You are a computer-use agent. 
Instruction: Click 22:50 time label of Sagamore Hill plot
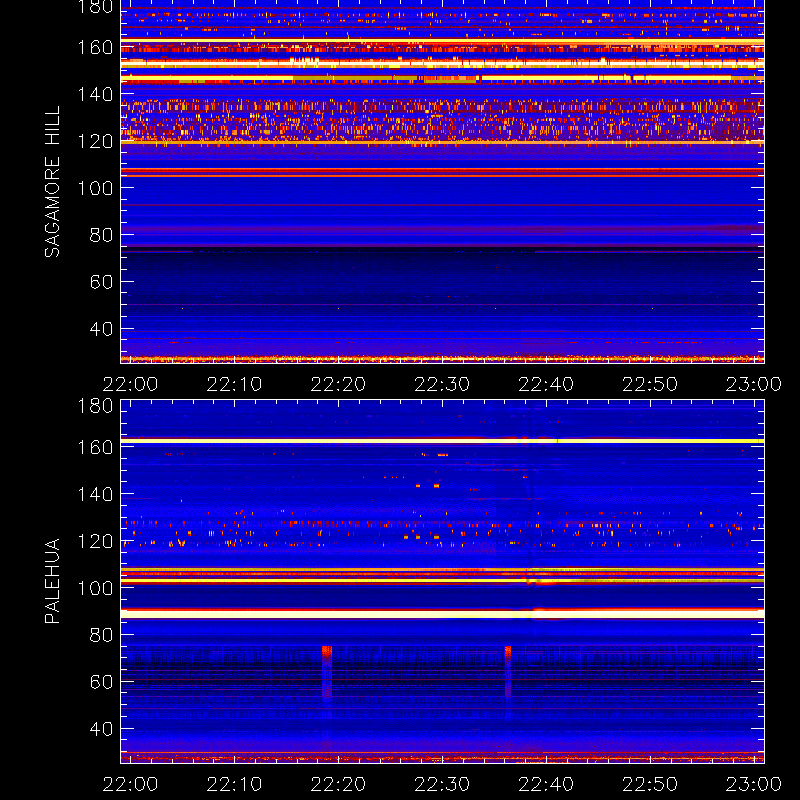tap(650, 384)
